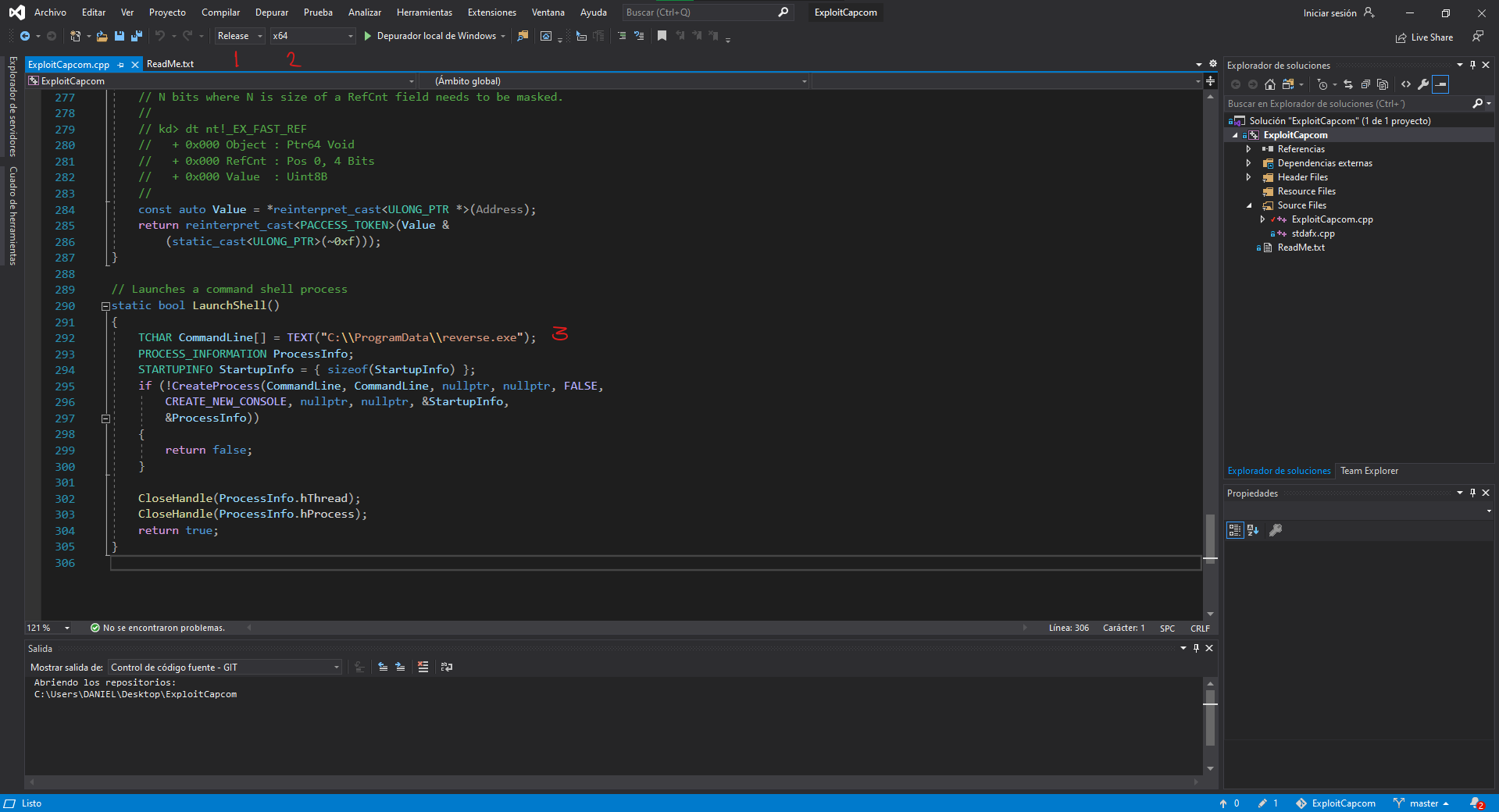The image size is (1499, 812).
Task: Open feedback icon at top right
Action: tap(1478, 37)
